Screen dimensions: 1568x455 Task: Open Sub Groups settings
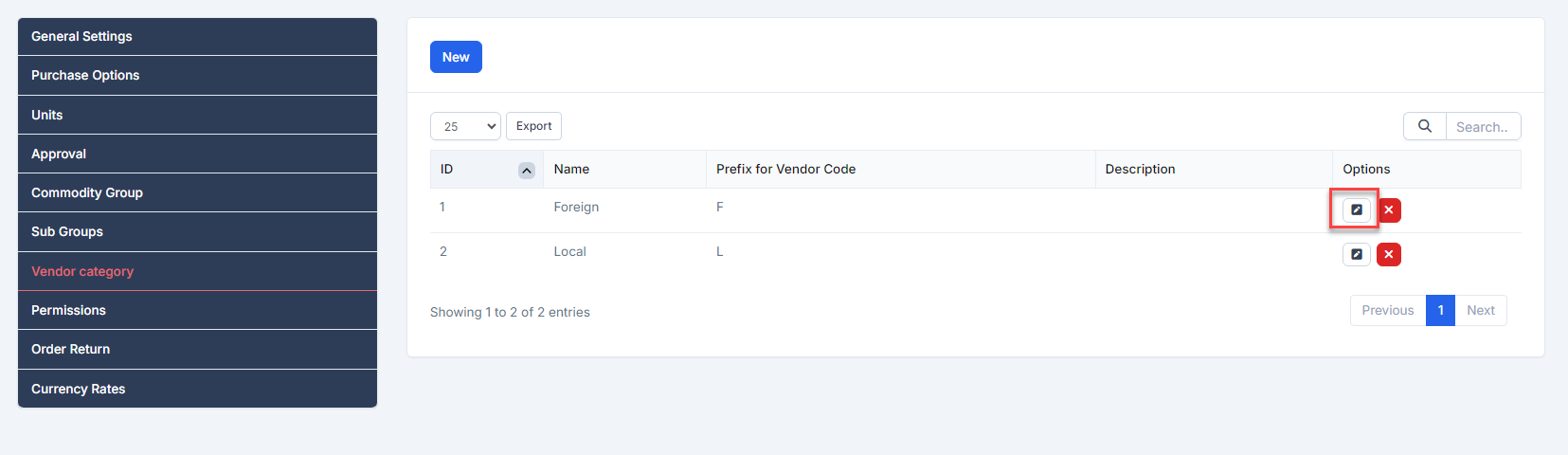tap(197, 231)
